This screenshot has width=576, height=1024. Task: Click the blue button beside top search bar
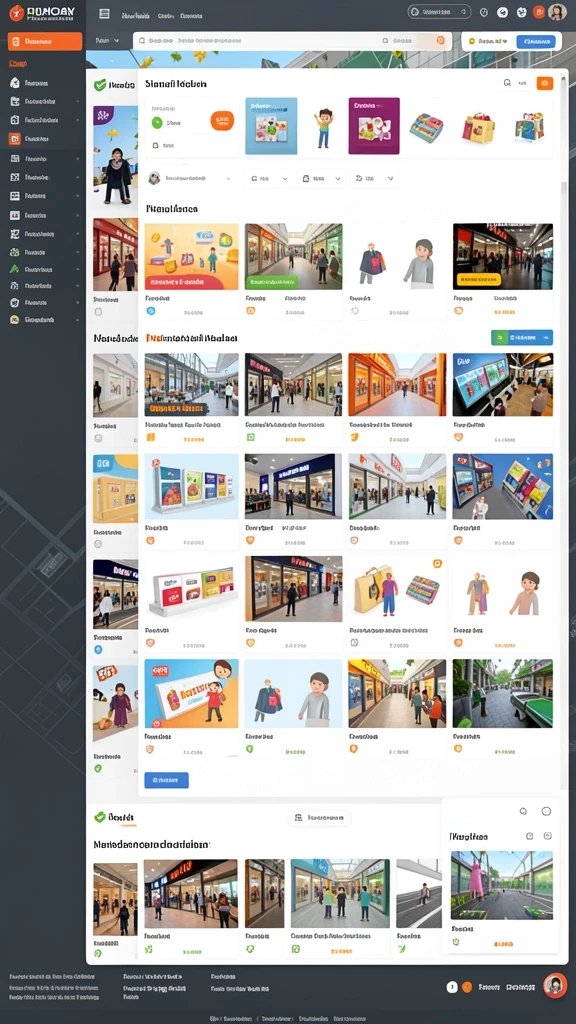pos(536,41)
